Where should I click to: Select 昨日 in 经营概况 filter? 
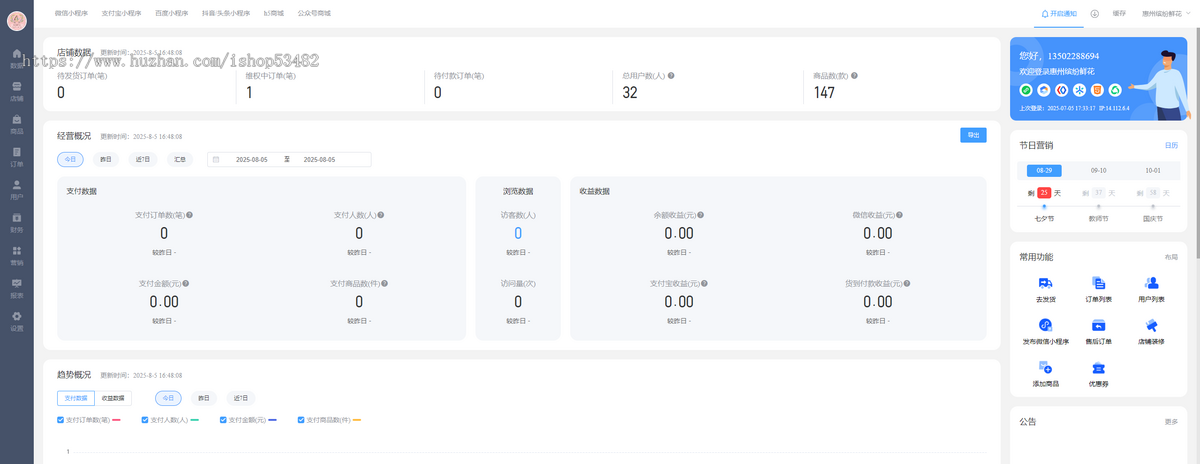tap(106, 159)
